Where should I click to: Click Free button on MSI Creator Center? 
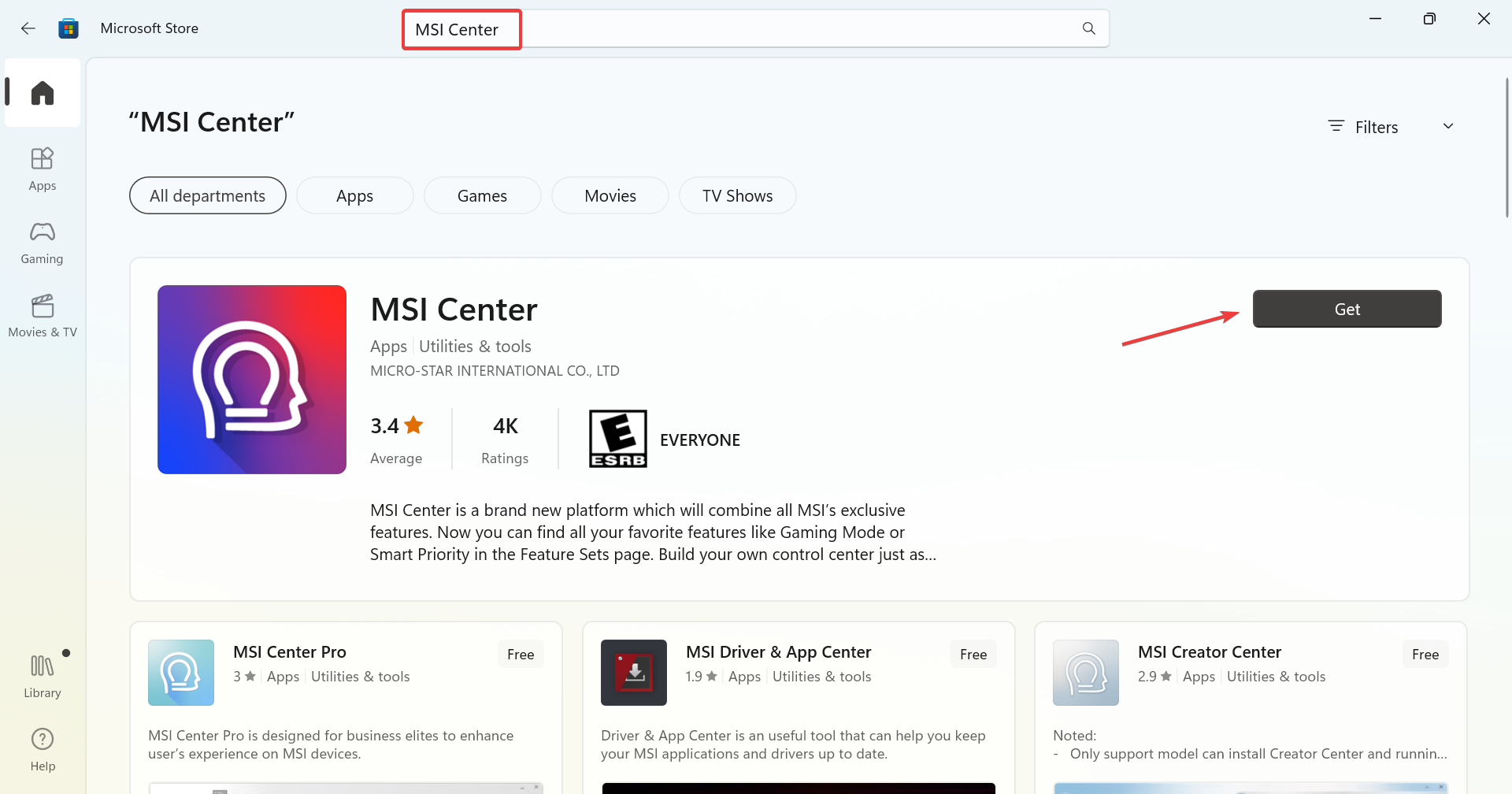pos(1425,654)
